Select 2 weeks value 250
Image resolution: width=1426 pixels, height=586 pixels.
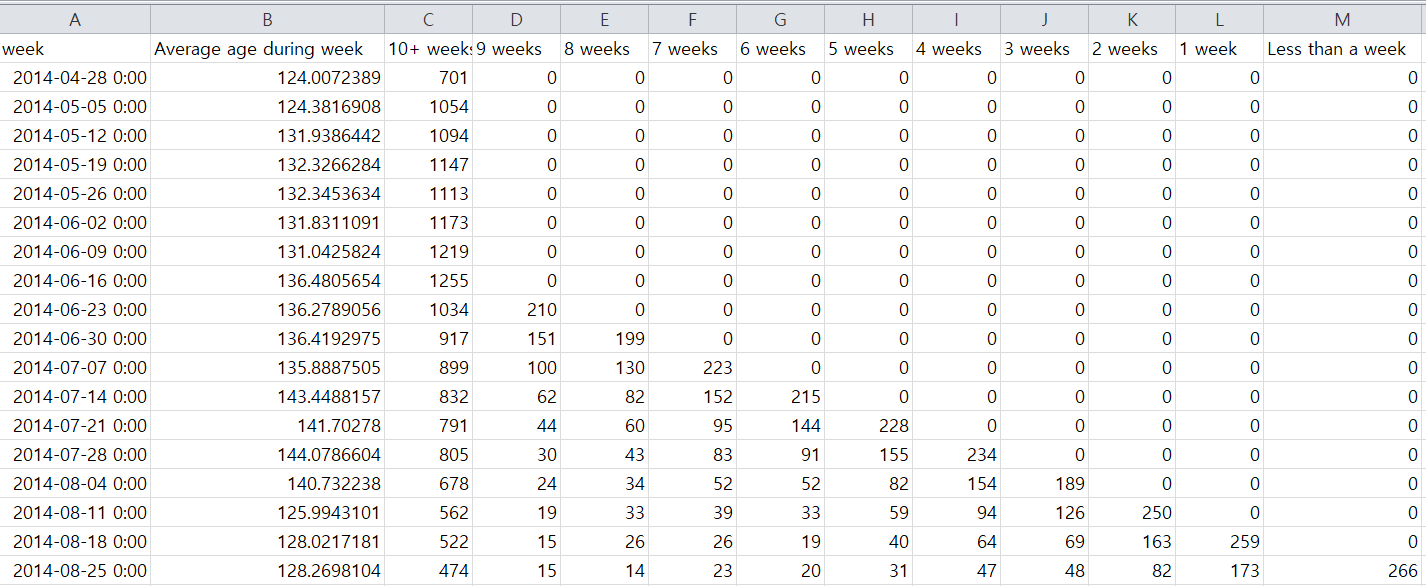1132,512
